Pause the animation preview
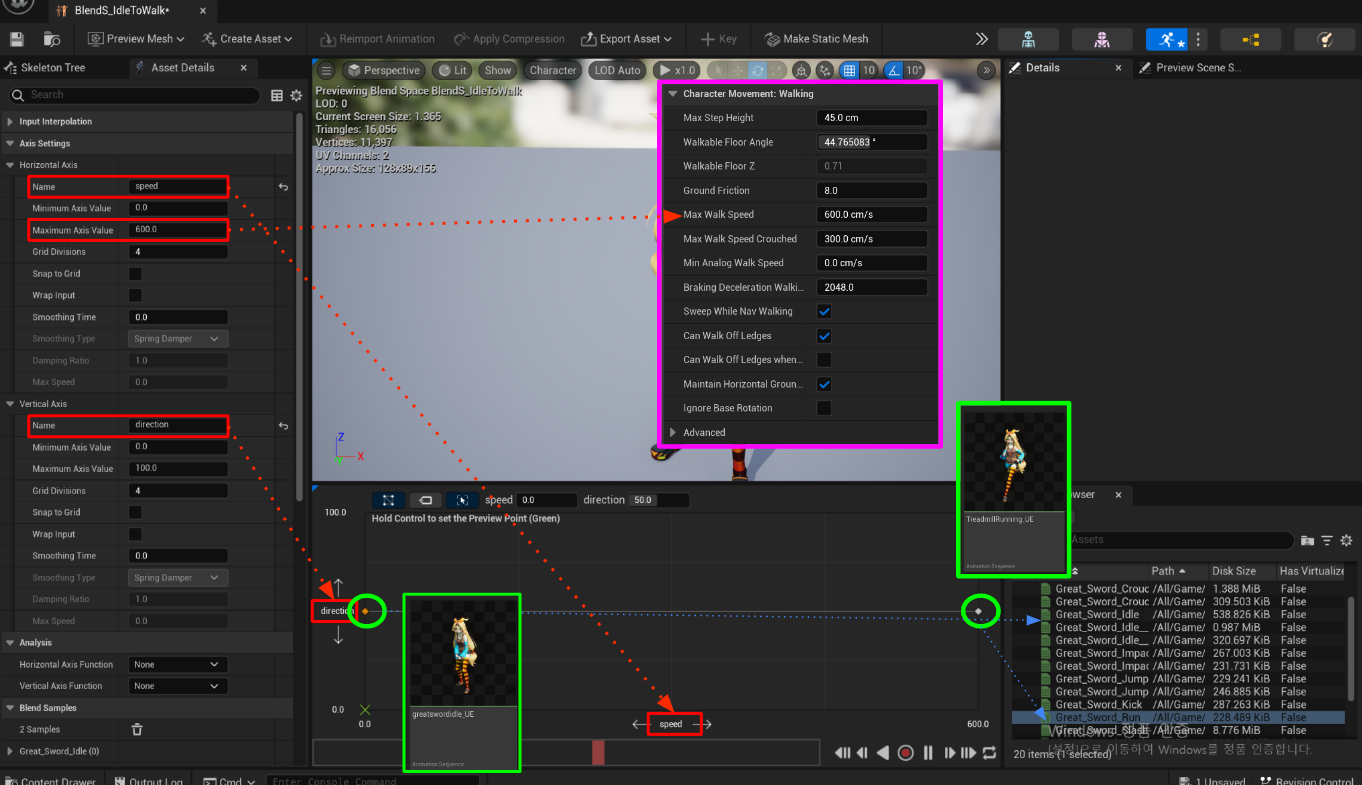This screenshot has height=785, width=1362. point(928,753)
